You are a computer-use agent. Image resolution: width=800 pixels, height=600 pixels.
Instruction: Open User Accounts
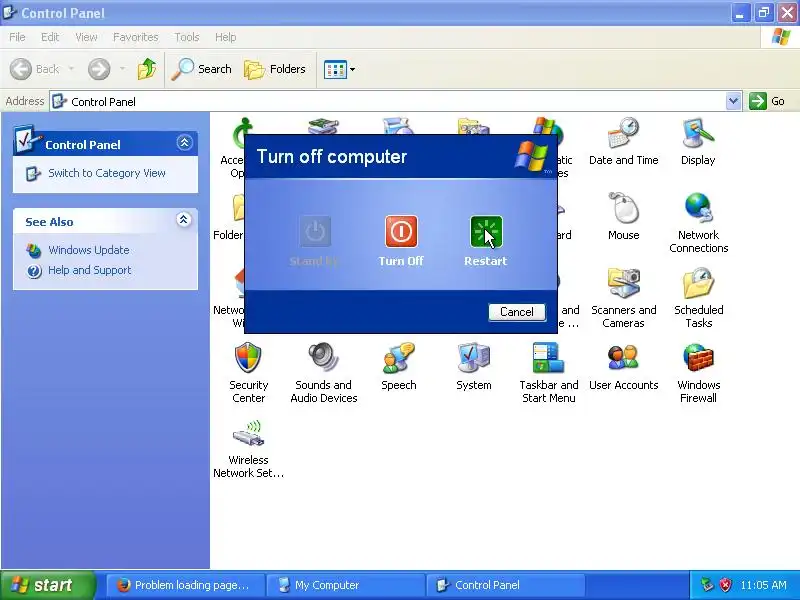point(623,366)
